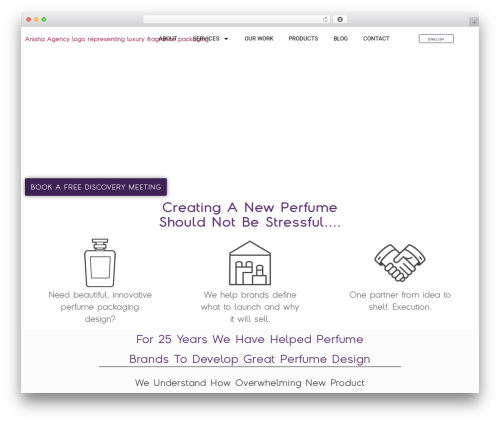Image resolution: width=500 pixels, height=423 pixels.
Task: Reload the page with the refresh icon
Action: coord(325,19)
